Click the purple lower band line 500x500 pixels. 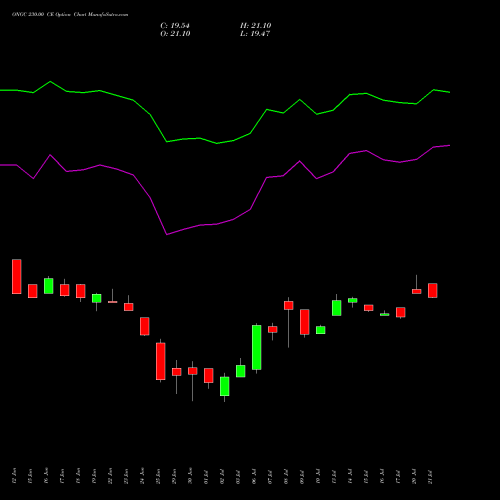[225, 190]
